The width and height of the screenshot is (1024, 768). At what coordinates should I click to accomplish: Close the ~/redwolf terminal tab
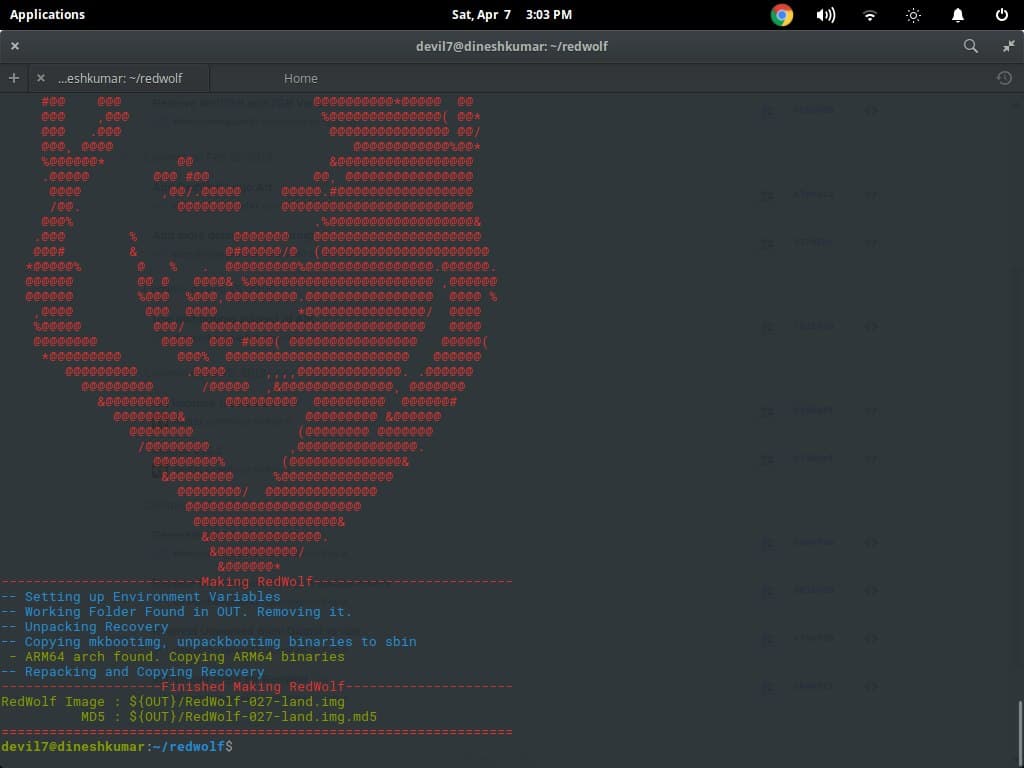coord(40,78)
